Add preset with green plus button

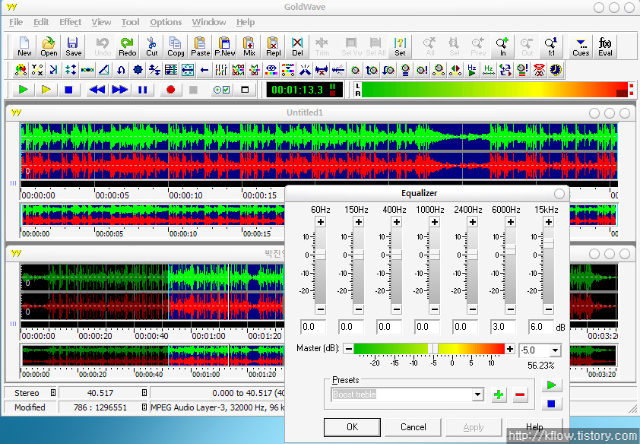(498, 395)
